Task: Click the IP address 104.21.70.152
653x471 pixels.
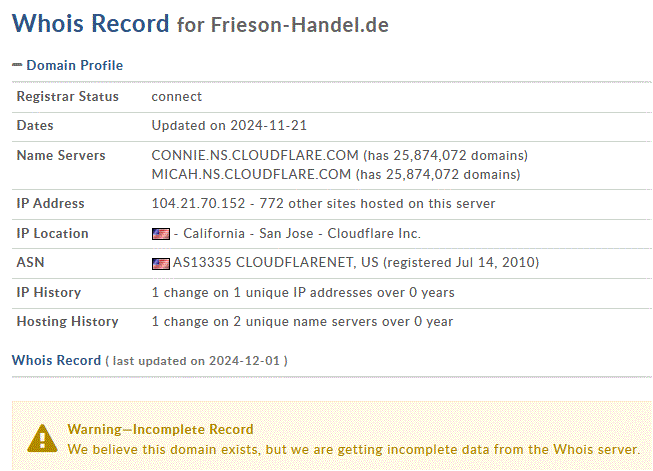Action: point(198,204)
